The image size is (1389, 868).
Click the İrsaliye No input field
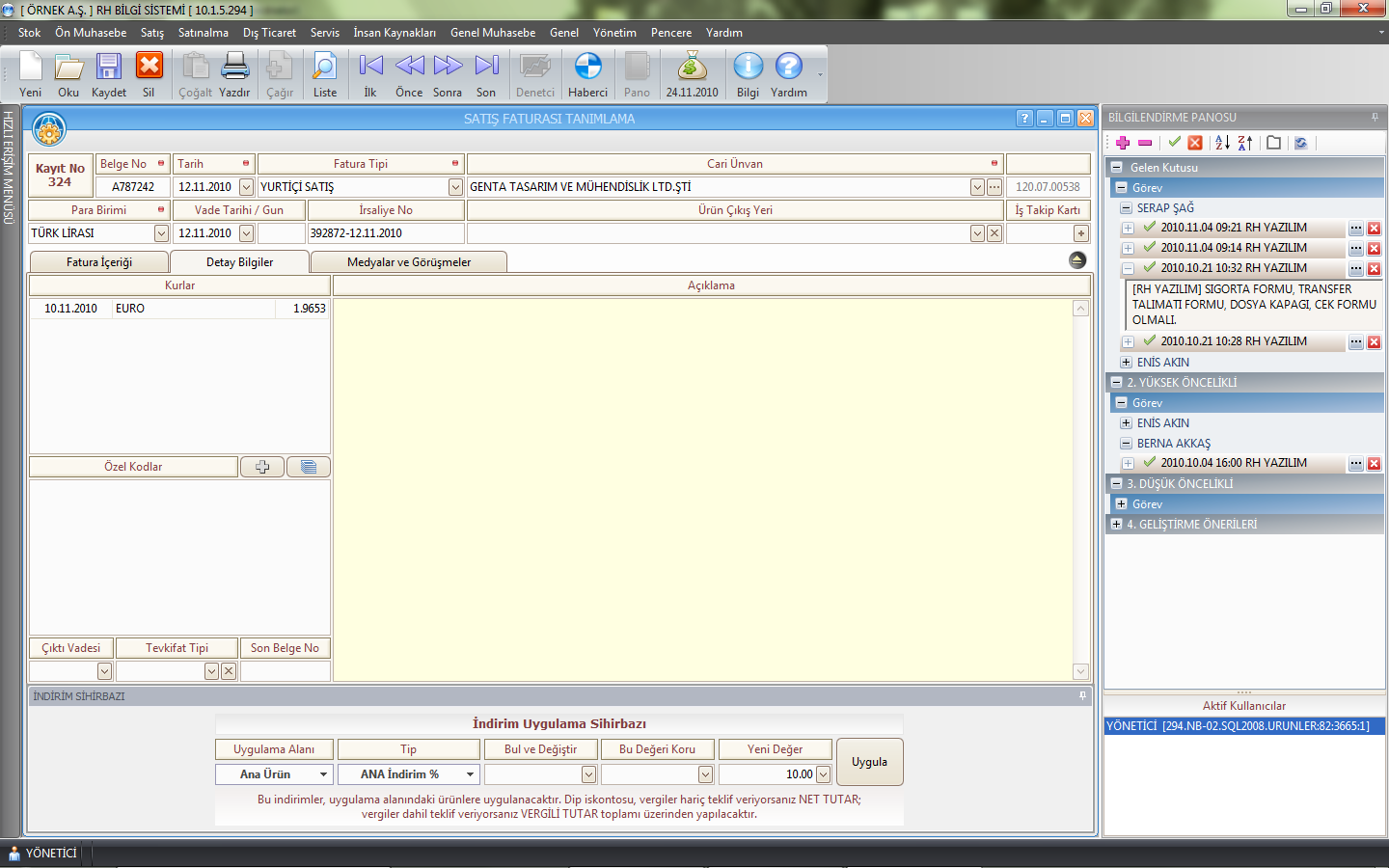tap(386, 233)
